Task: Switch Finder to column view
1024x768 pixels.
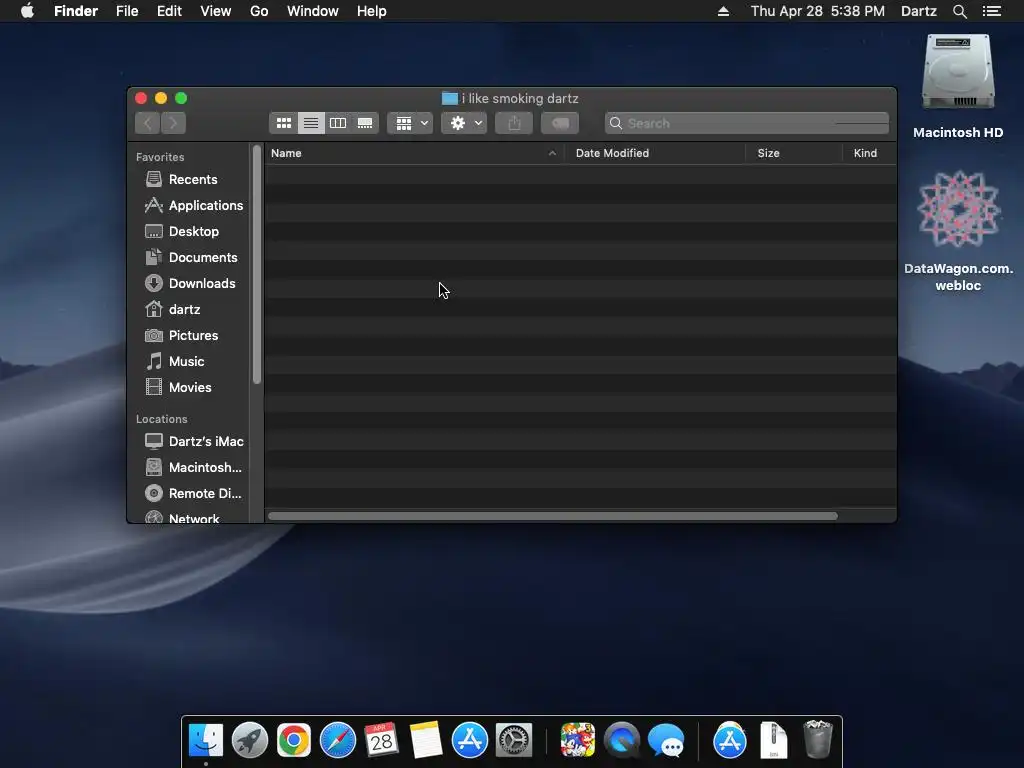Action: [x=338, y=123]
